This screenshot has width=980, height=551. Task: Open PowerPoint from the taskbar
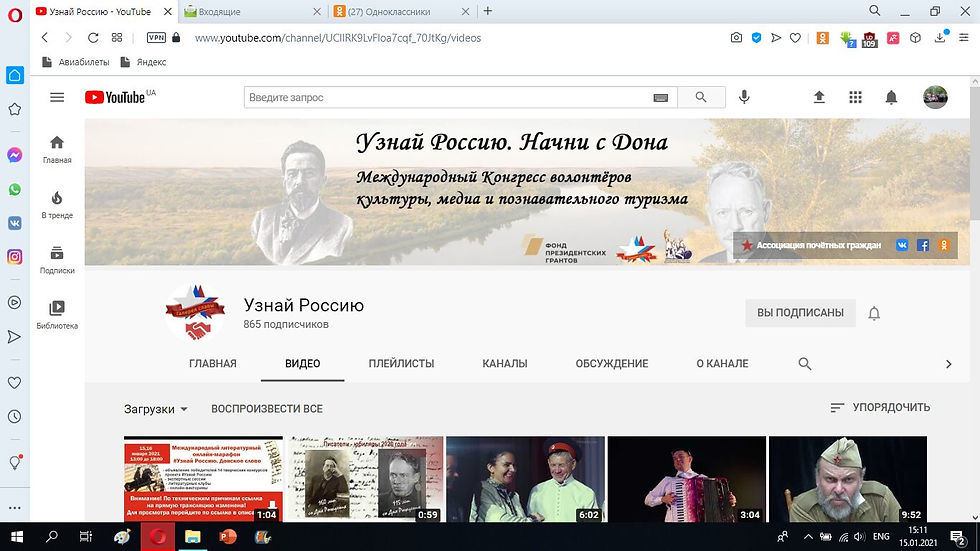(x=228, y=537)
